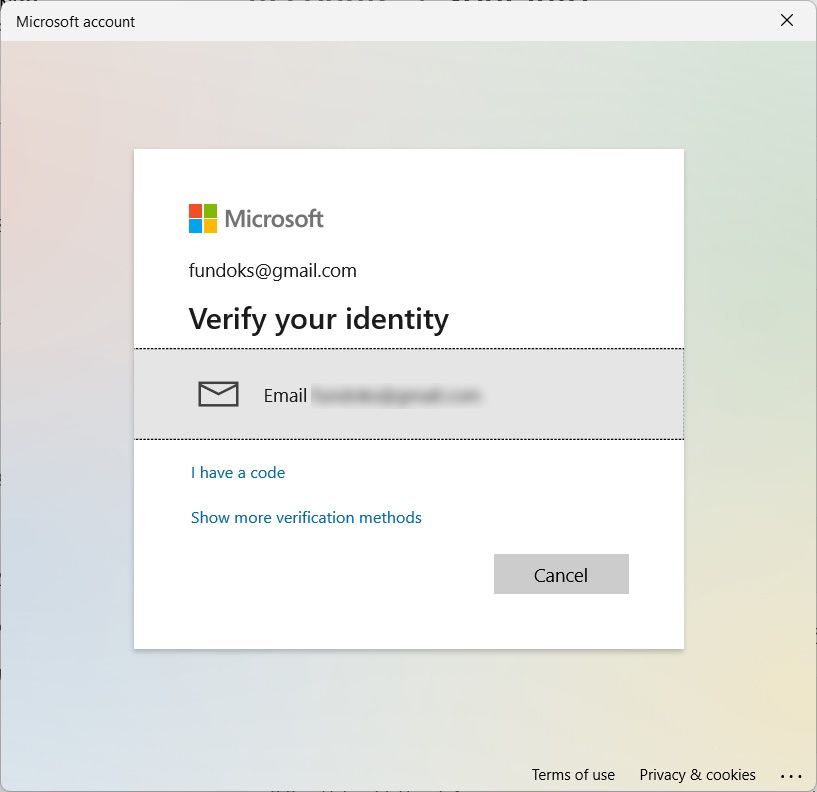Click the Microsoft logo
This screenshot has width=817, height=792.
255,218
